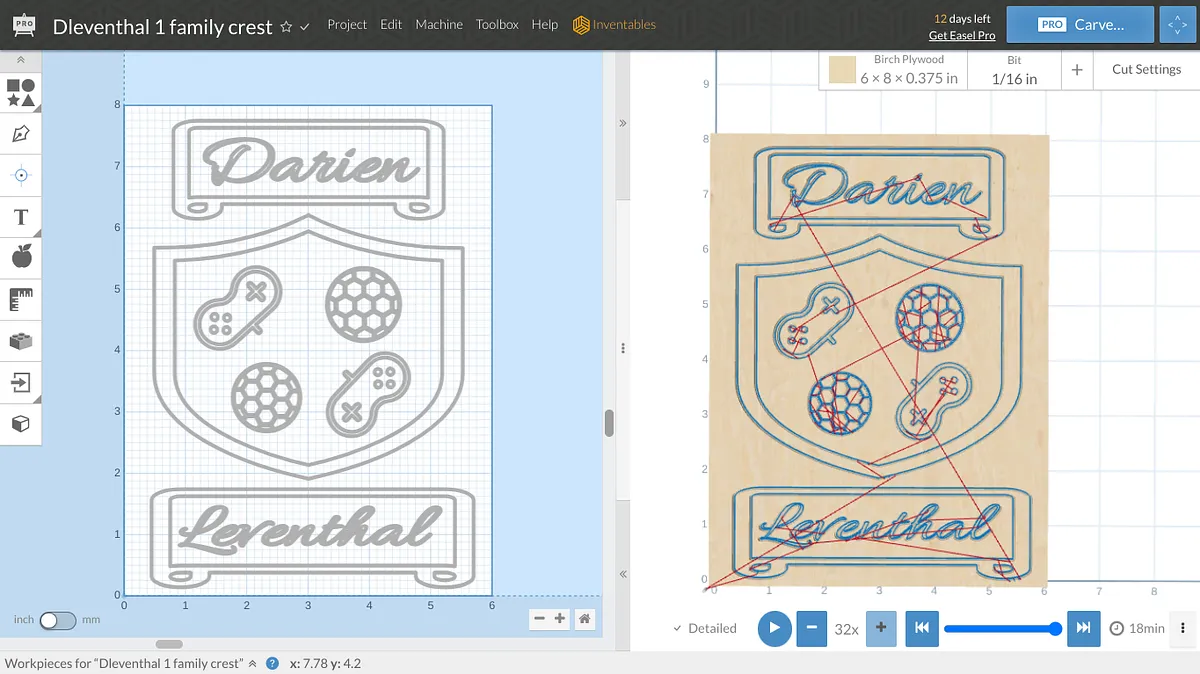Open the 3D cube tool
Screen dimensions: 1200x674
[x=21, y=424]
